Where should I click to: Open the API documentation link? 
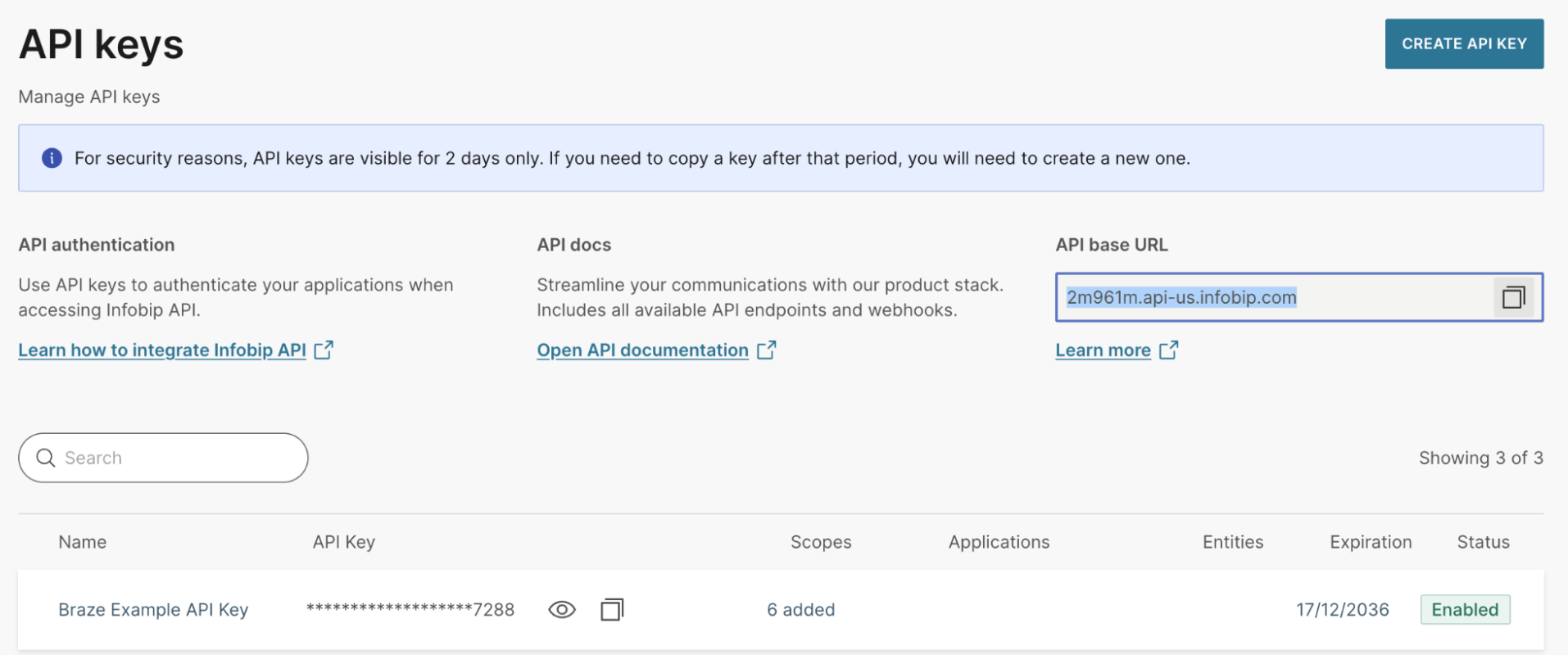pyautogui.click(x=642, y=350)
